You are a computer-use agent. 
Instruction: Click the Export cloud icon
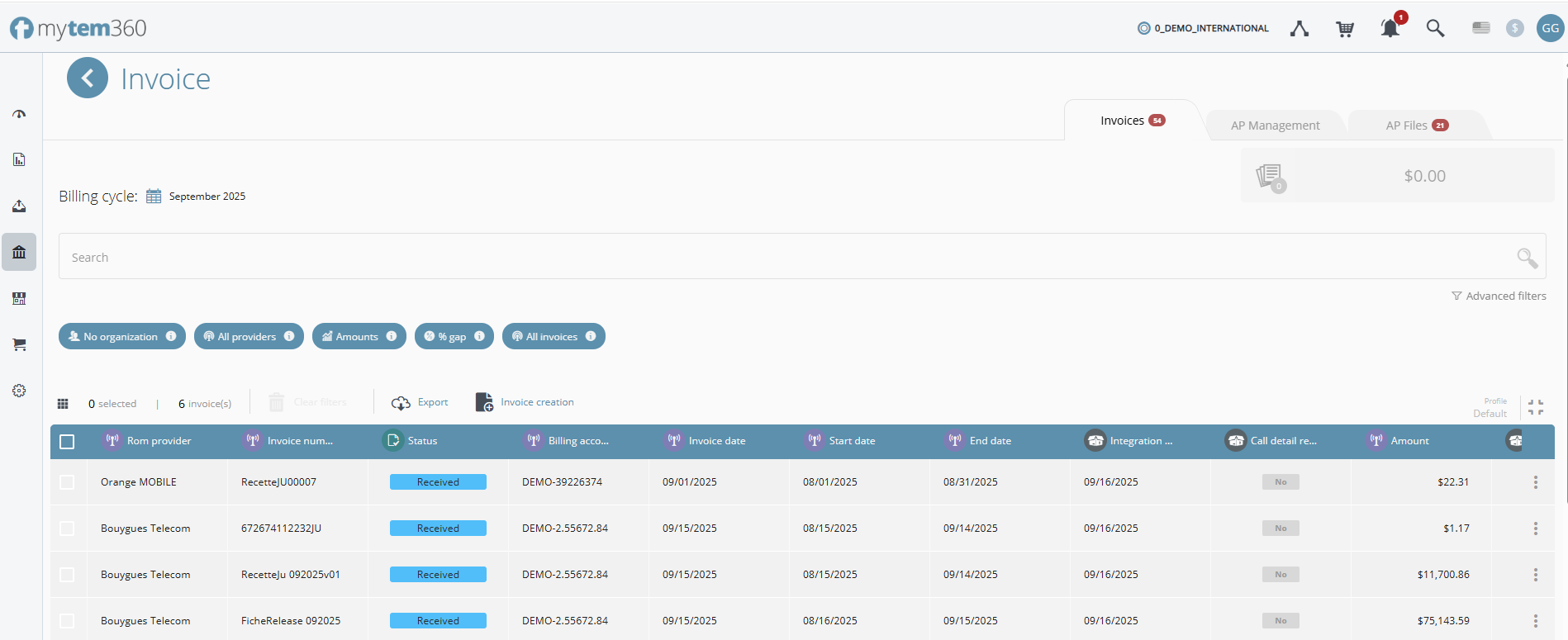401,403
